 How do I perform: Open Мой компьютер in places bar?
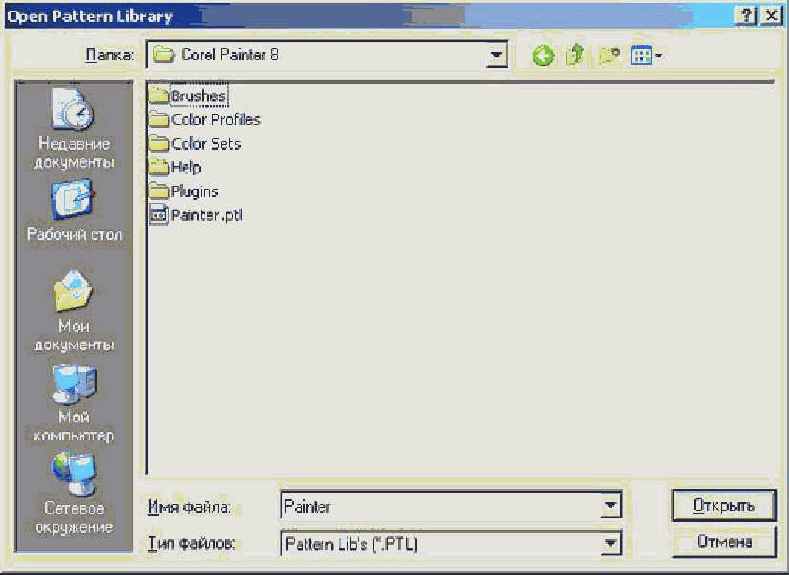pos(74,404)
